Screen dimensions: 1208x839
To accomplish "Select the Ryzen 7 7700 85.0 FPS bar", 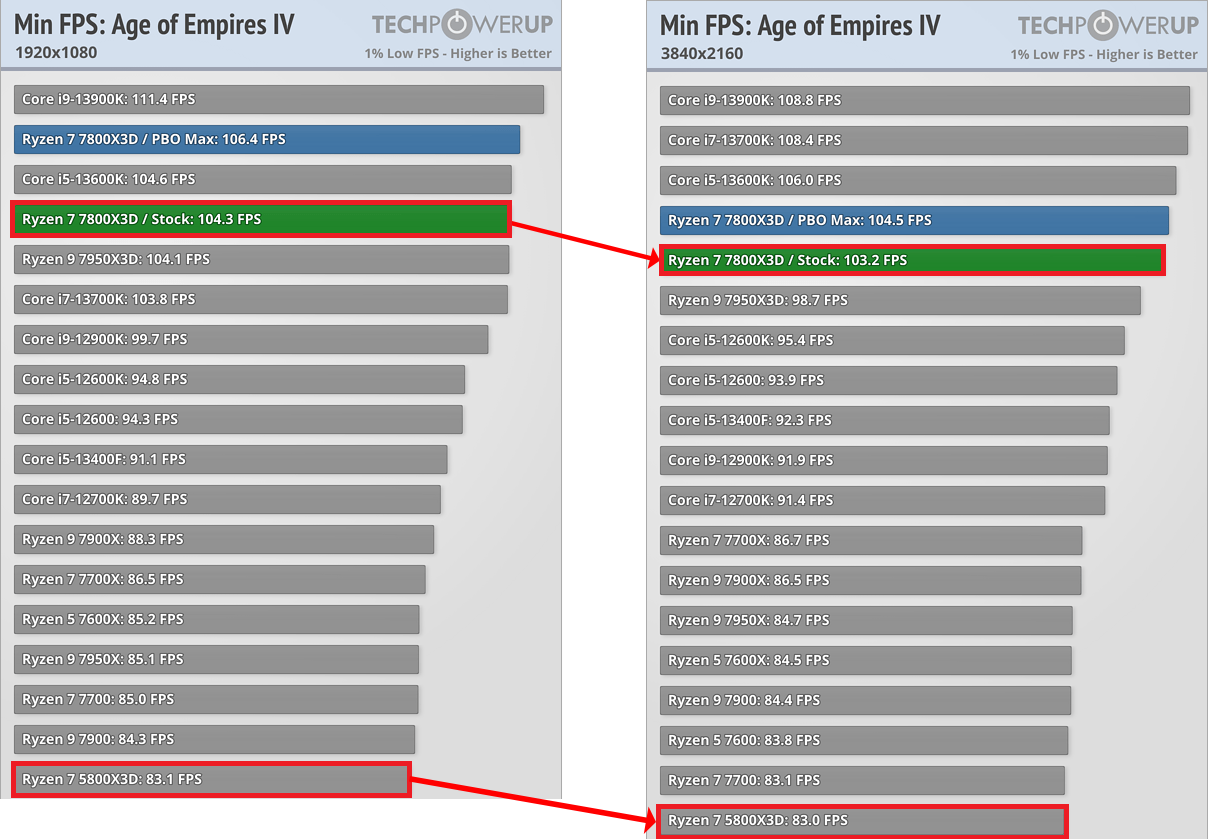I will 216,699.
